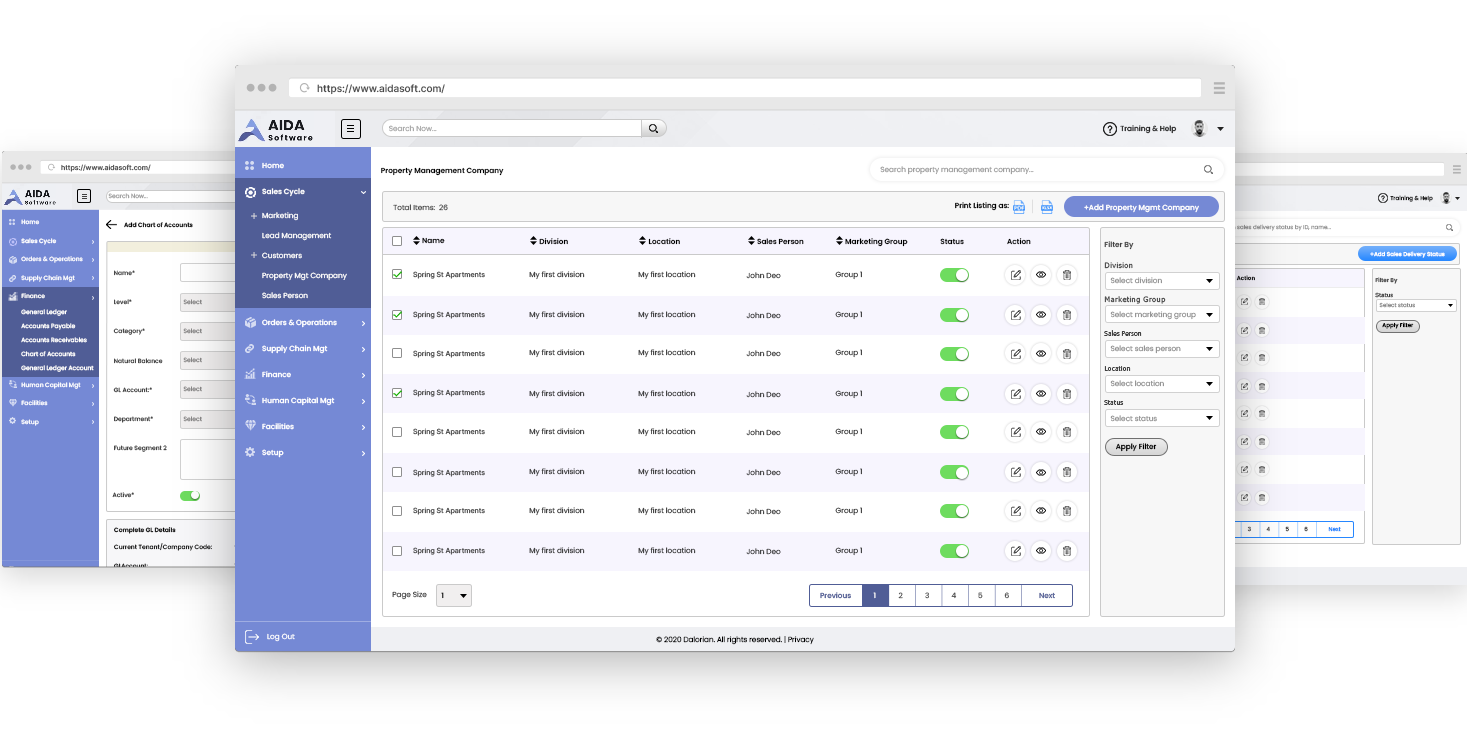Export listing using the PDF icon

coord(1019,207)
